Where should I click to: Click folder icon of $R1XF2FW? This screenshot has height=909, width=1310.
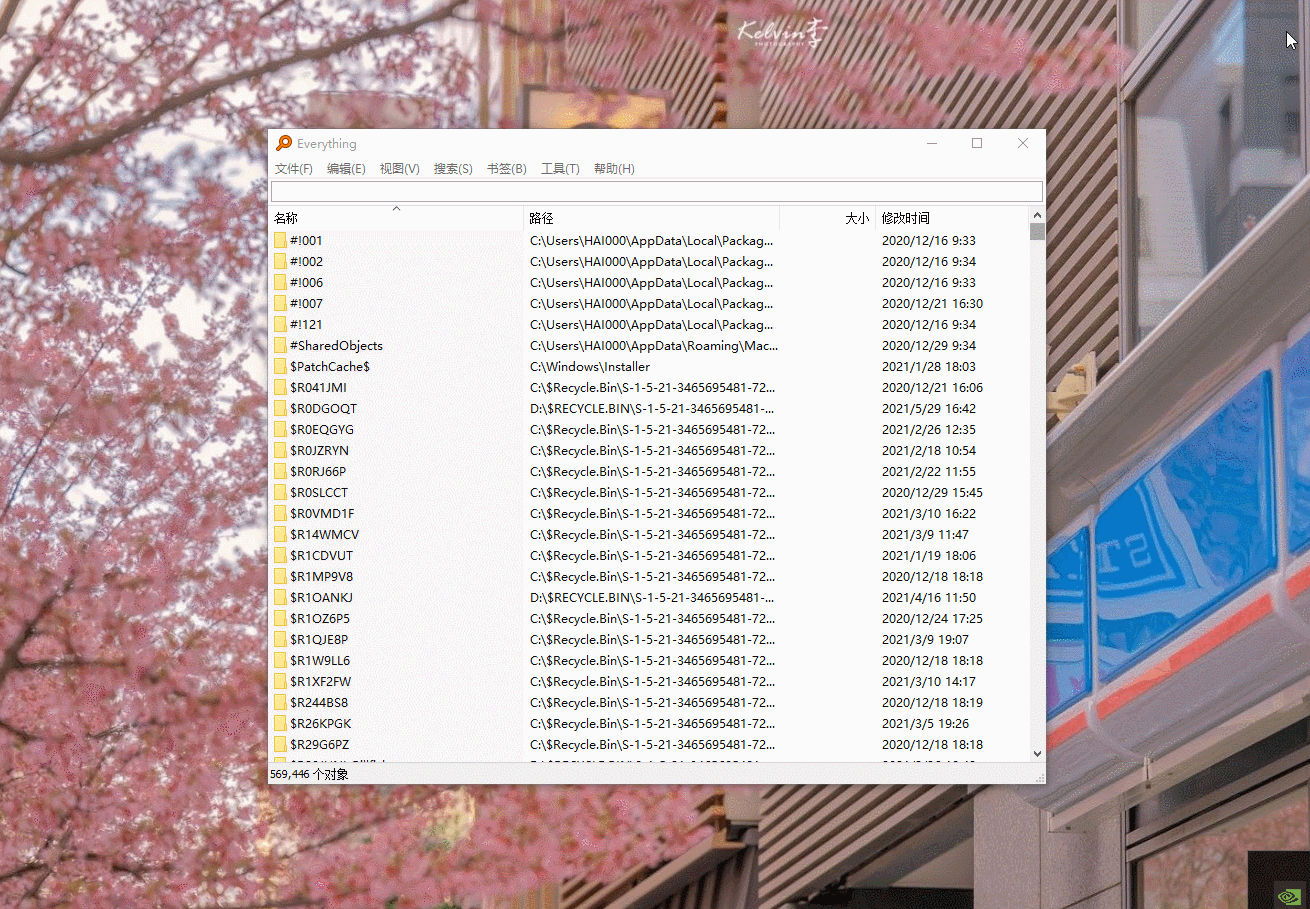tap(280, 681)
